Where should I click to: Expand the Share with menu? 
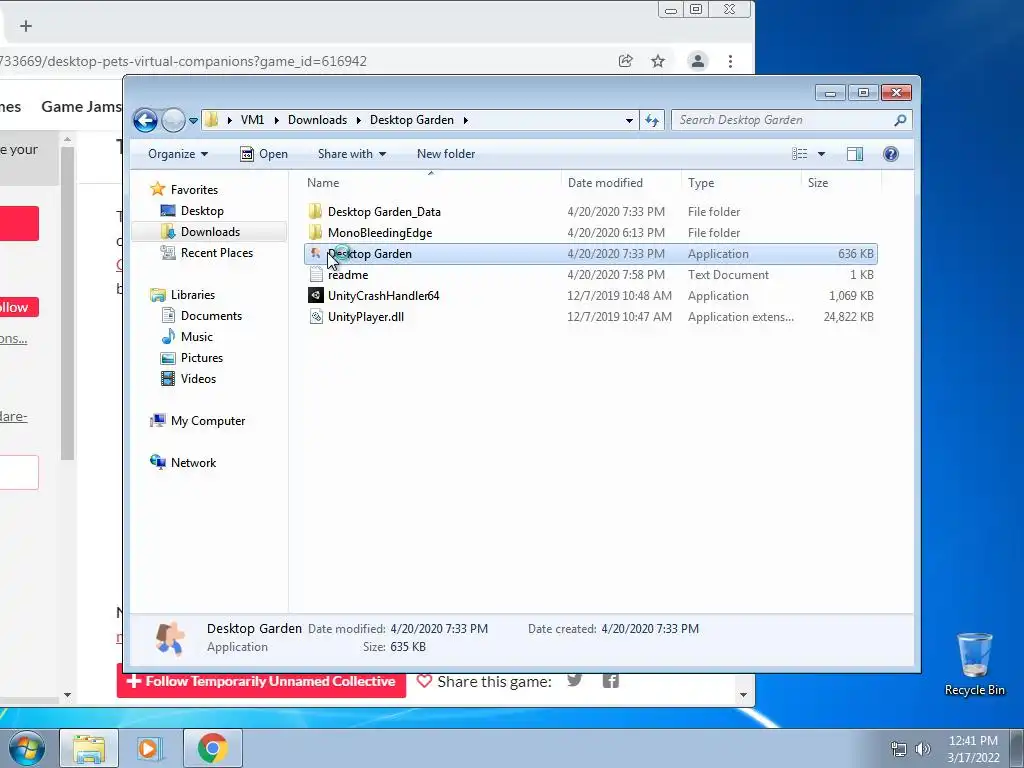(351, 154)
